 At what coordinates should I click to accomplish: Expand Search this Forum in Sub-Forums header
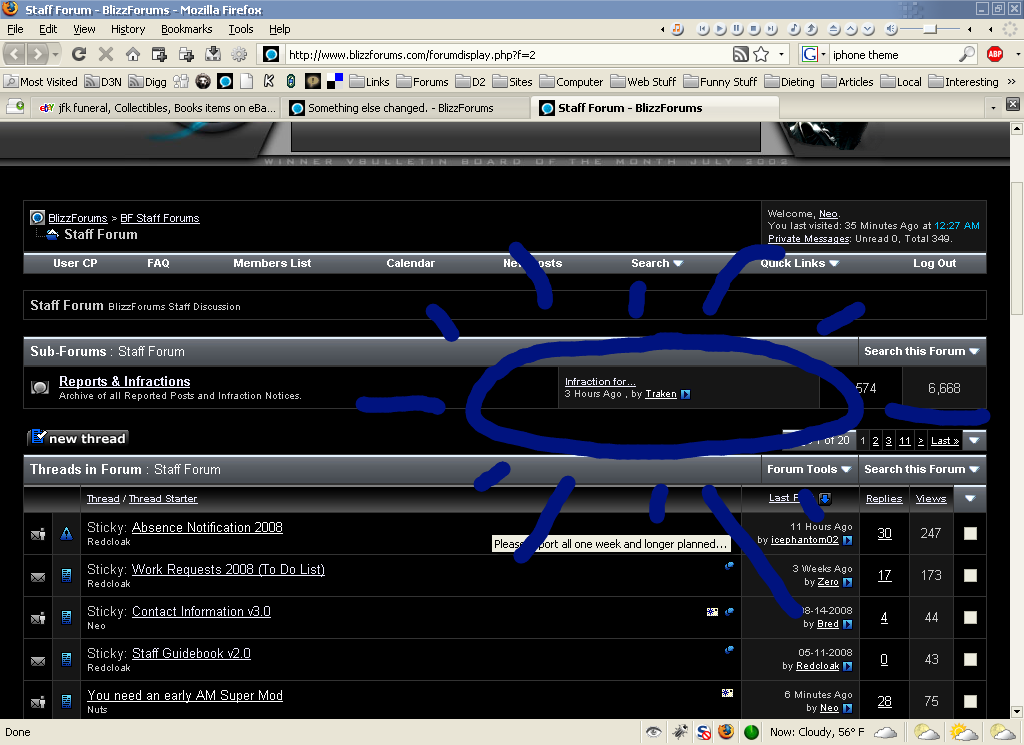click(x=921, y=351)
